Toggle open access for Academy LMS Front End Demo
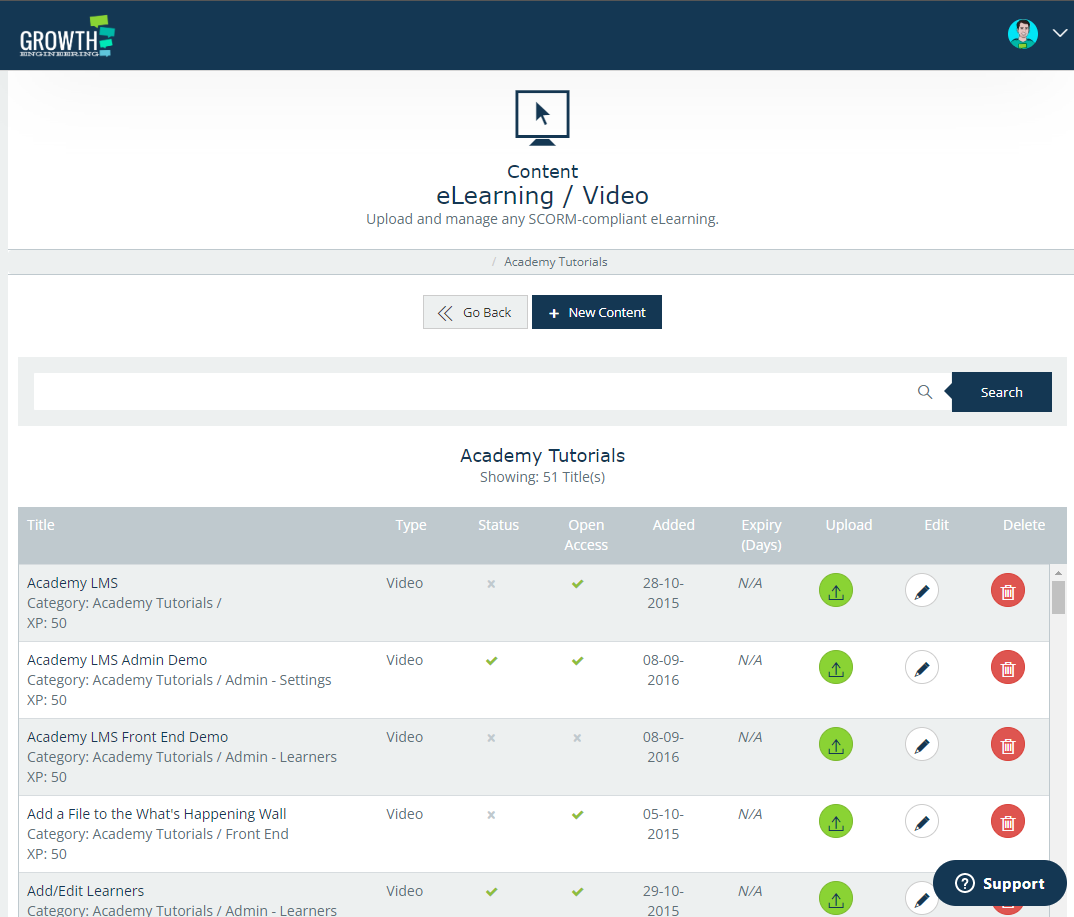 pos(577,738)
